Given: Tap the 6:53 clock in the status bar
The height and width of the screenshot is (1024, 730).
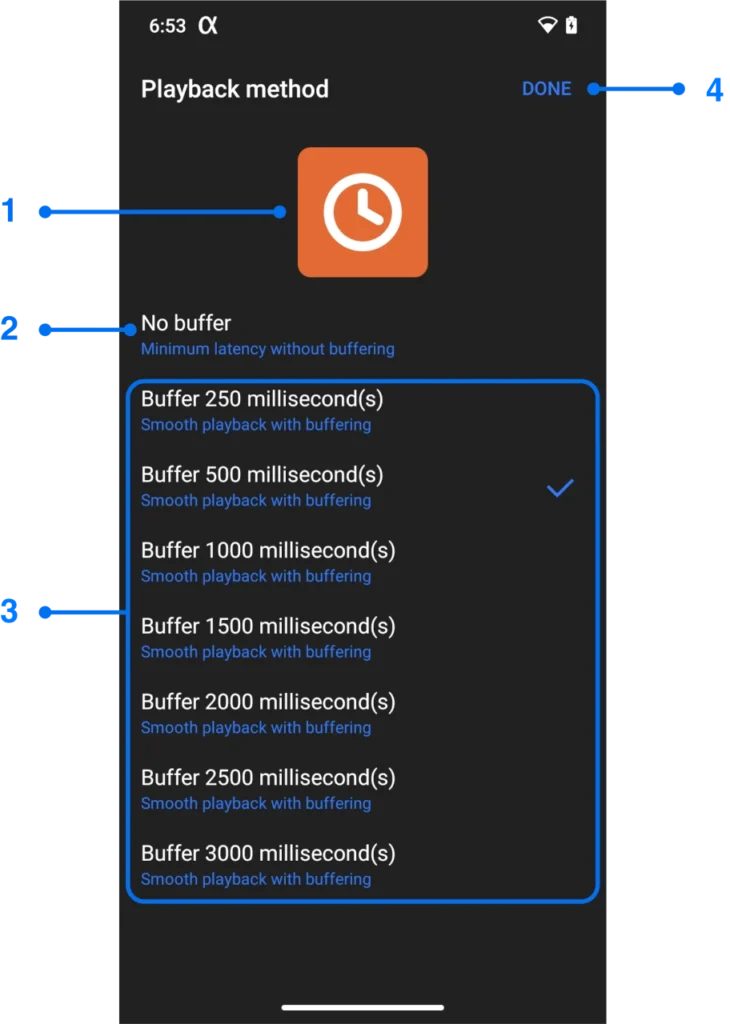Looking at the screenshot, I should pos(168,26).
